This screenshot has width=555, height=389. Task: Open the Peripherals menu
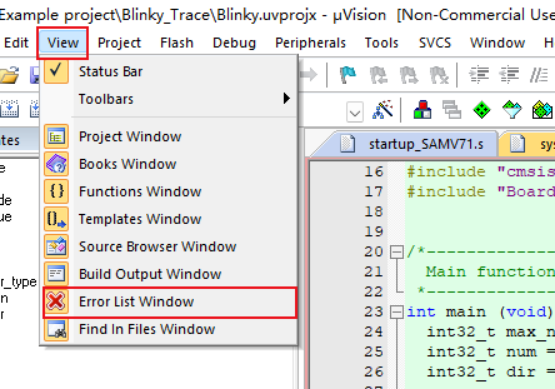pyautogui.click(x=310, y=43)
